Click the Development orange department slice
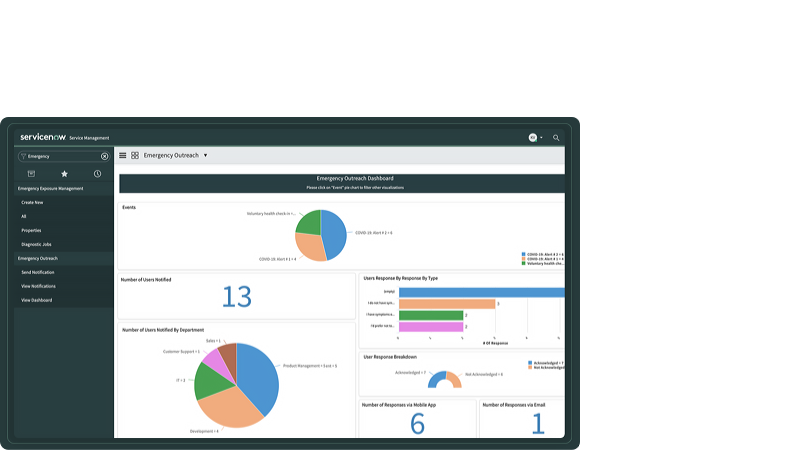This screenshot has height=450, width=800. [x=230, y=409]
